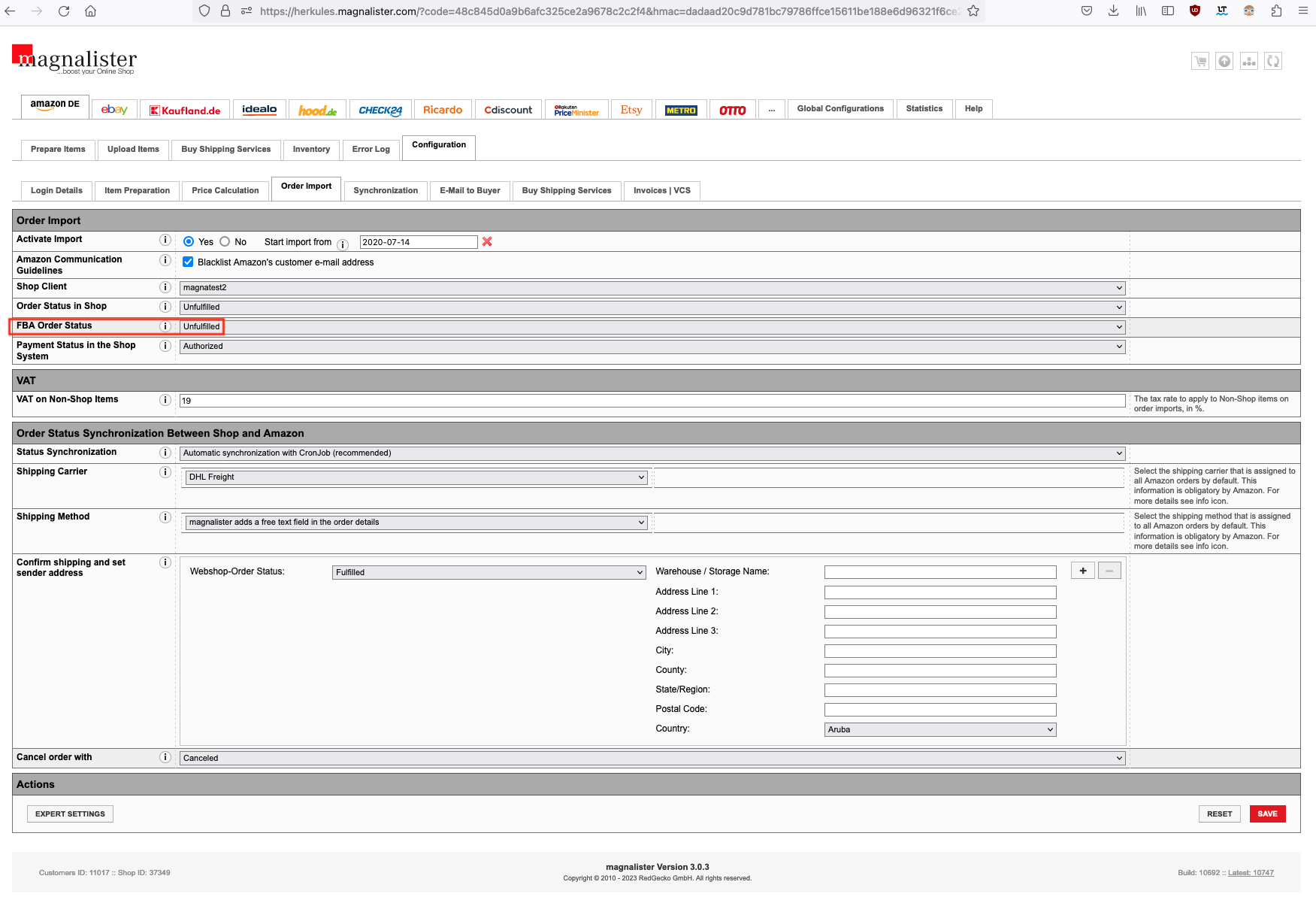
Task: Click the Postal Code input field
Action: (939, 710)
